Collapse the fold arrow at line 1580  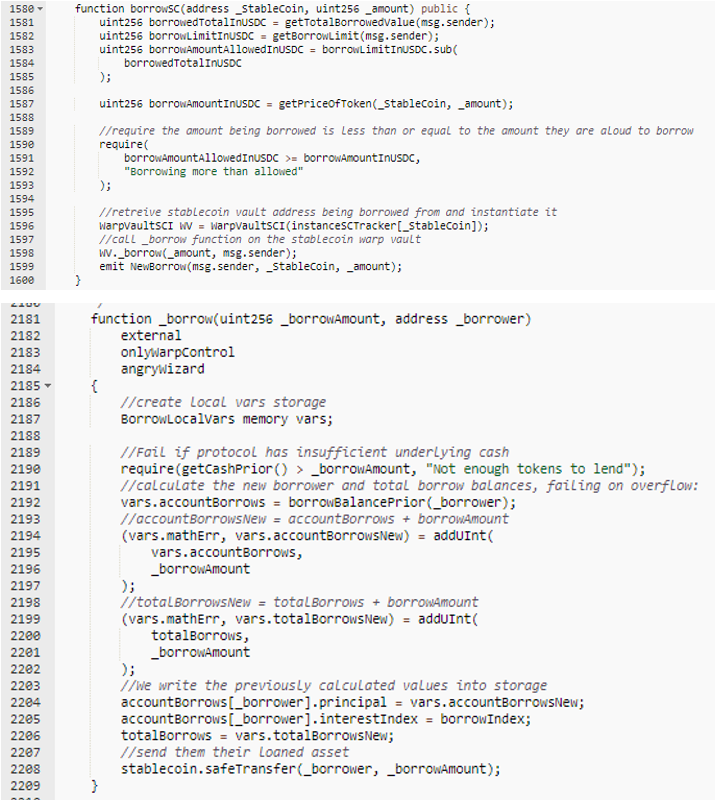[40, 9]
